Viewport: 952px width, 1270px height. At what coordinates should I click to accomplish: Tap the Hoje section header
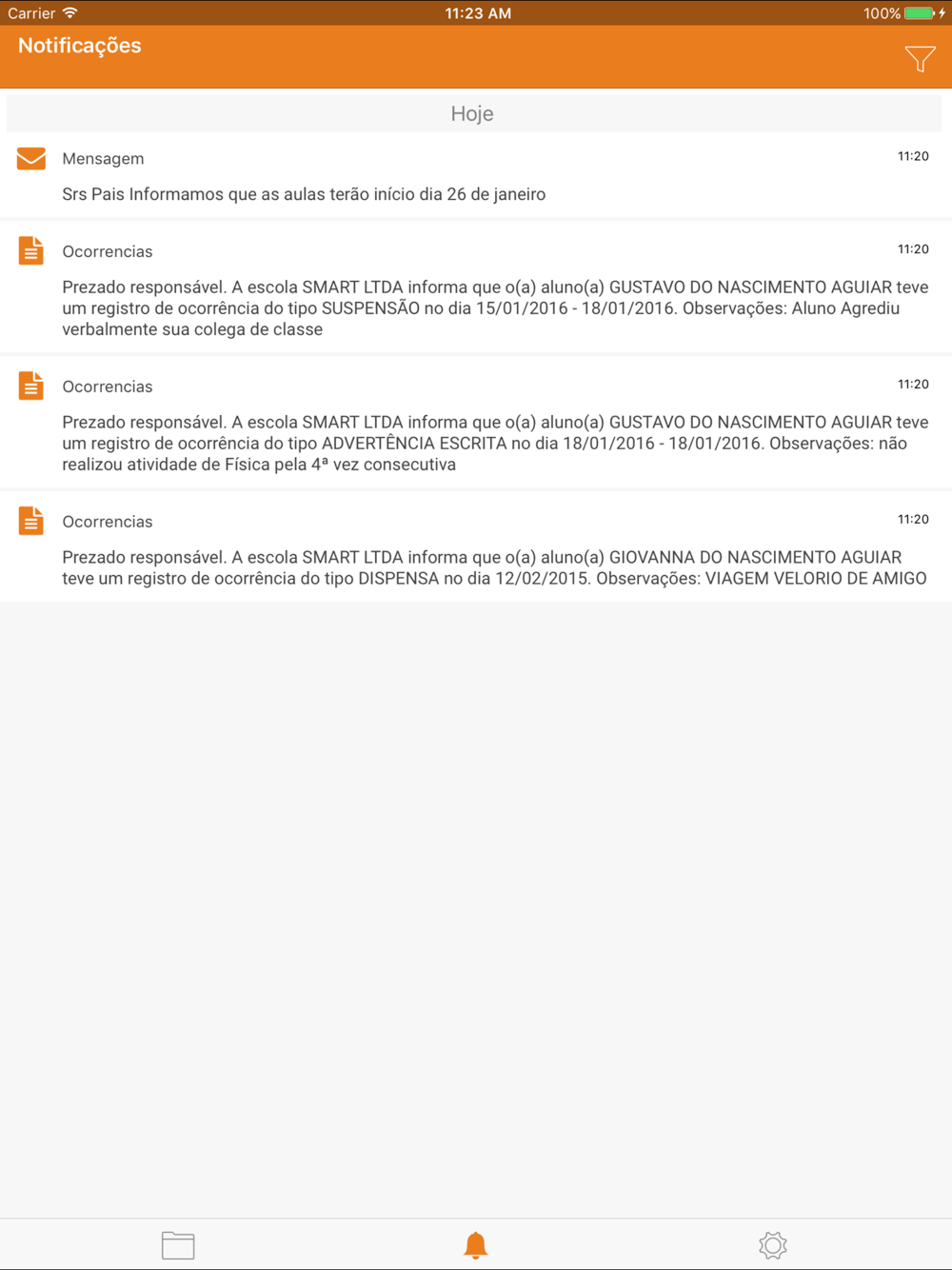point(473,113)
